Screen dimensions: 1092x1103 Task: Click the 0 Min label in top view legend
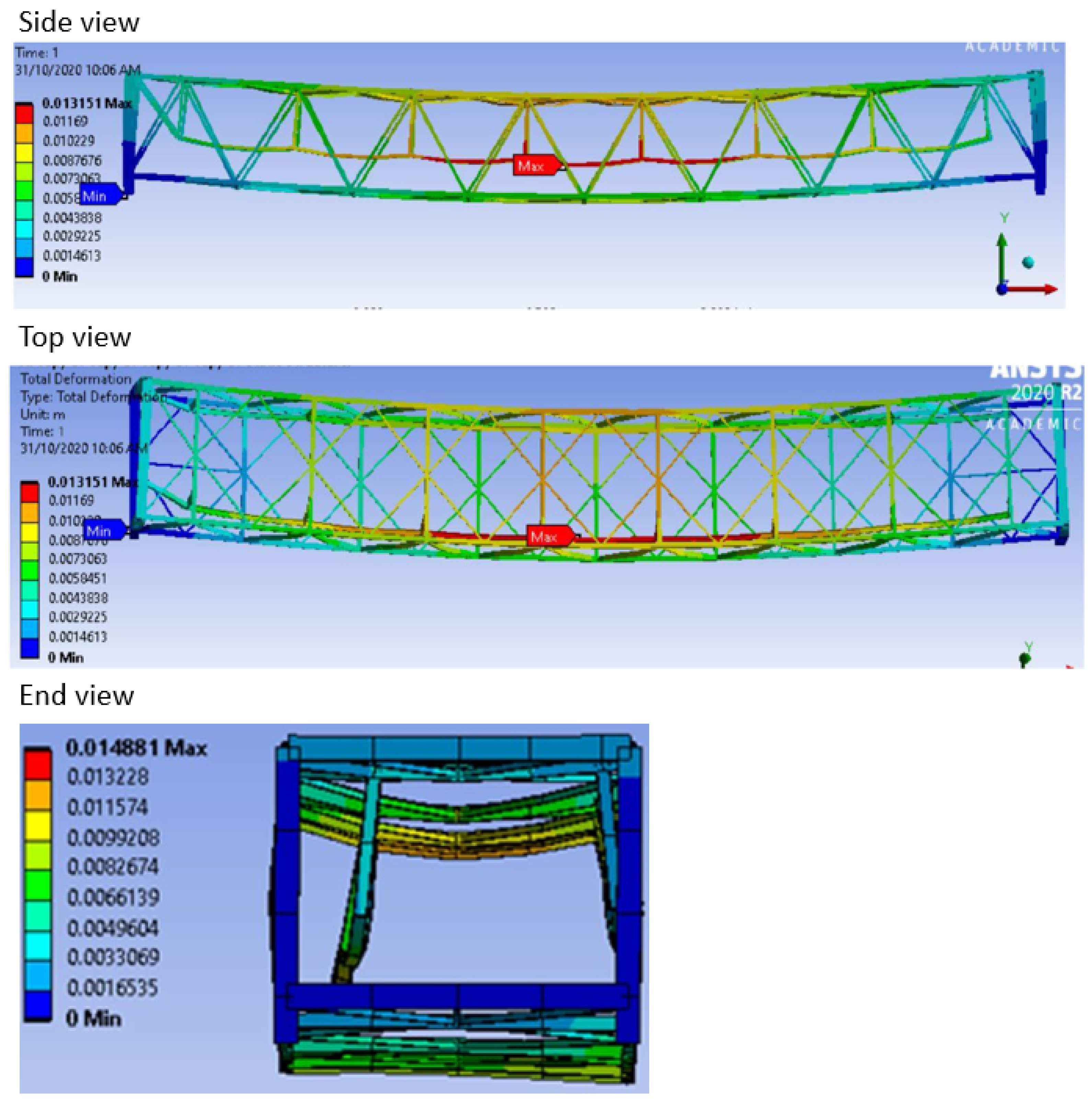pos(66,658)
